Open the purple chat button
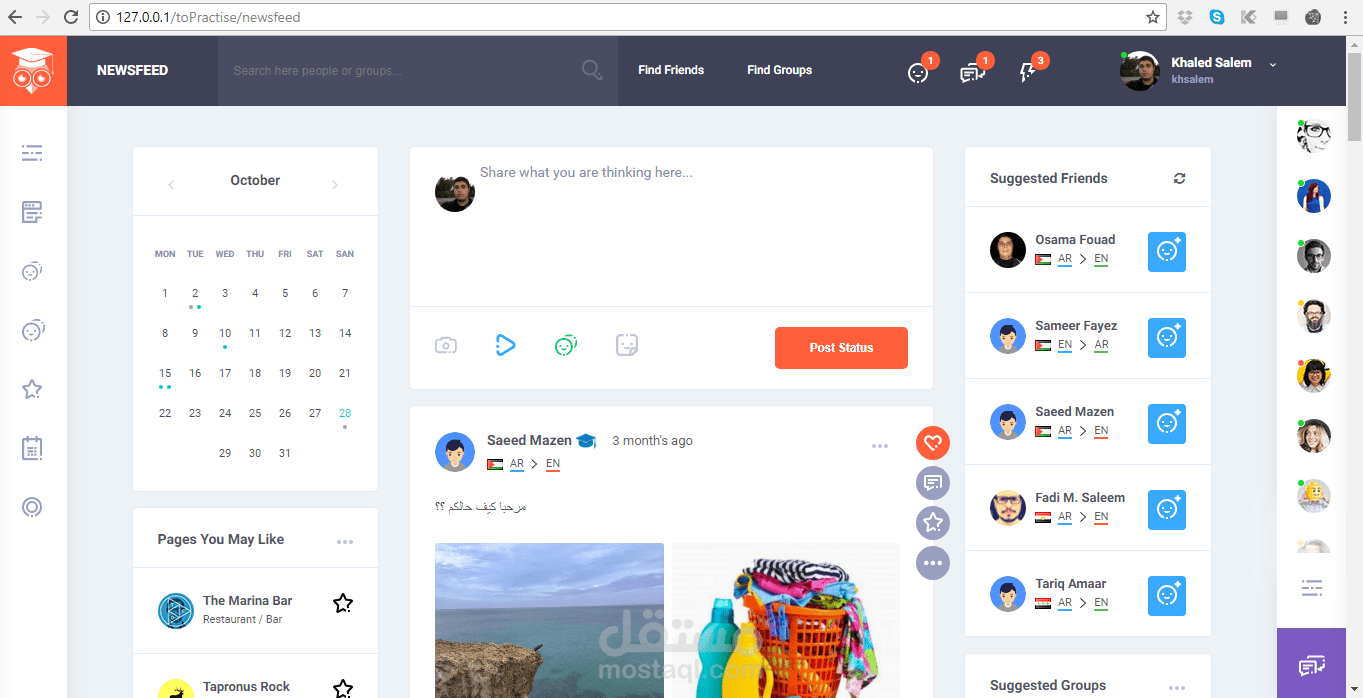Viewport: 1363px width, 698px height. [1311, 663]
